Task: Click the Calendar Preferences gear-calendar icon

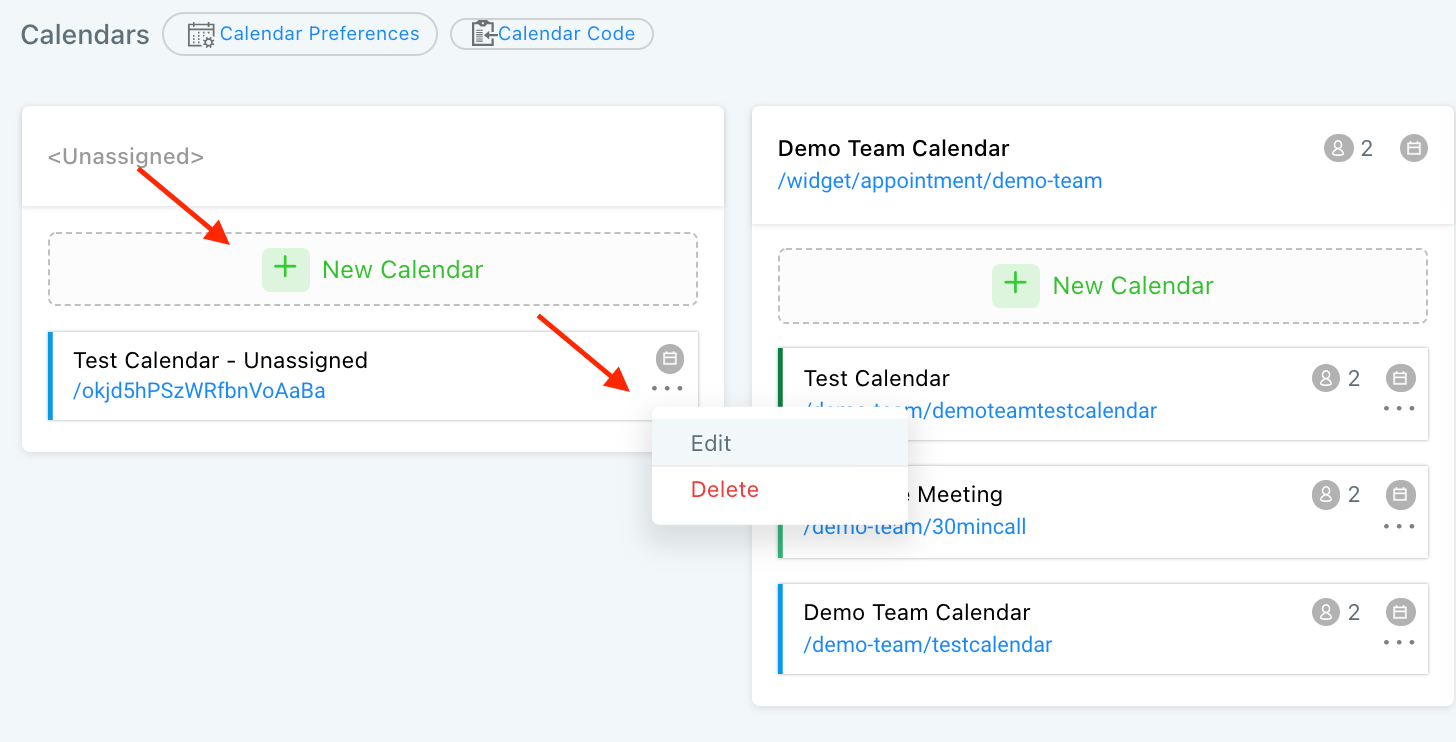Action: coord(202,34)
